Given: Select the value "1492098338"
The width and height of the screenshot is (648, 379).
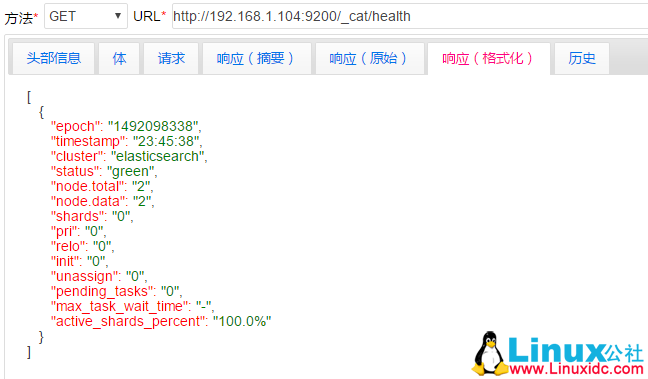Looking at the screenshot, I should [x=153, y=126].
